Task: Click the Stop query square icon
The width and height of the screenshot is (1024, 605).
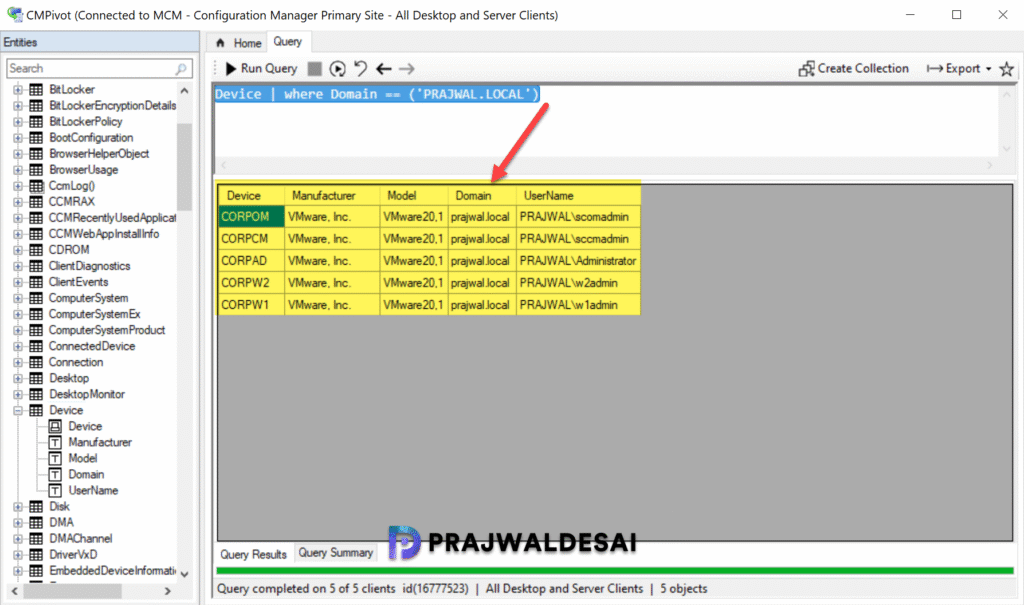Action: coord(315,69)
